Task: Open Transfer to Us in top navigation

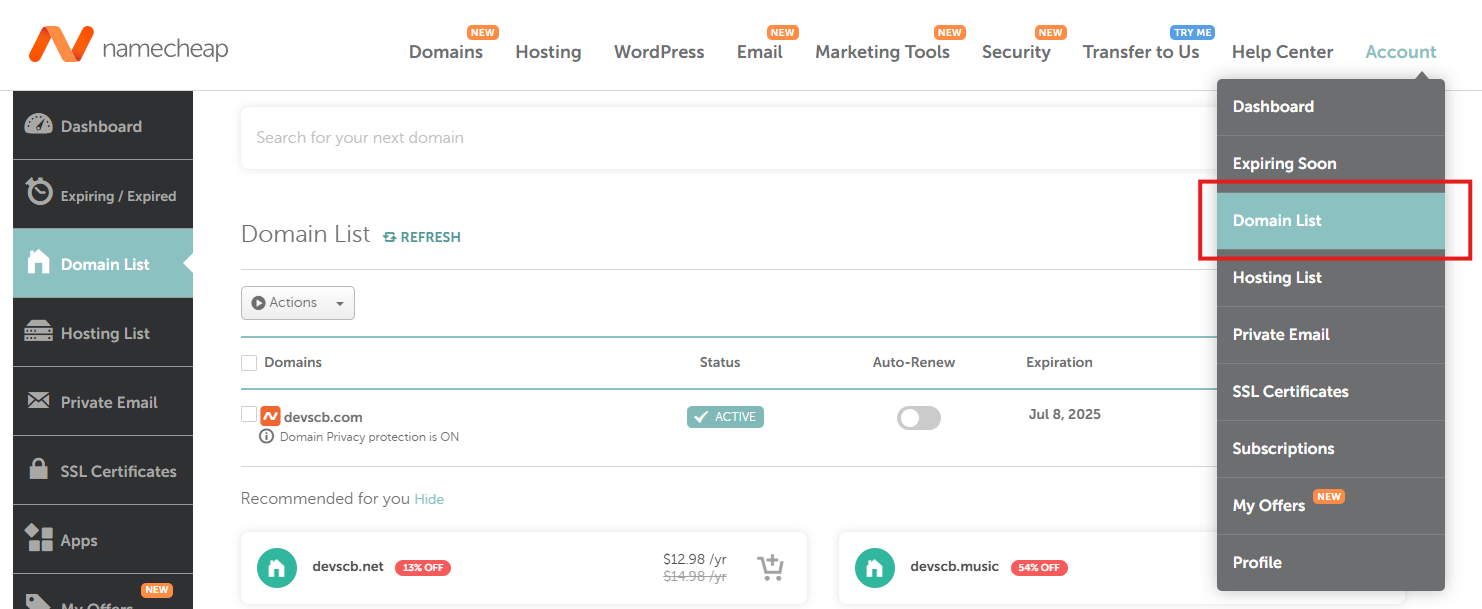Action: (x=1141, y=52)
